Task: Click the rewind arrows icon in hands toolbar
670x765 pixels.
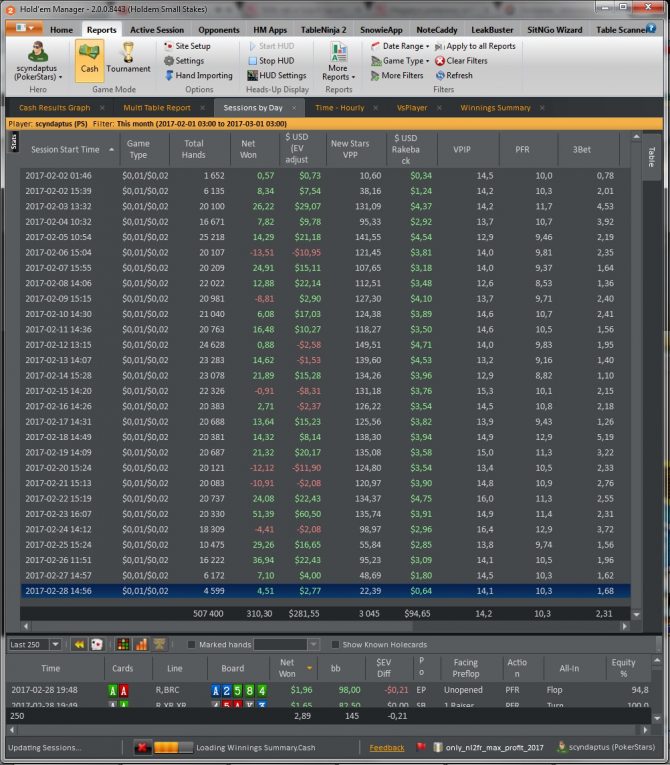Action: click(79, 644)
